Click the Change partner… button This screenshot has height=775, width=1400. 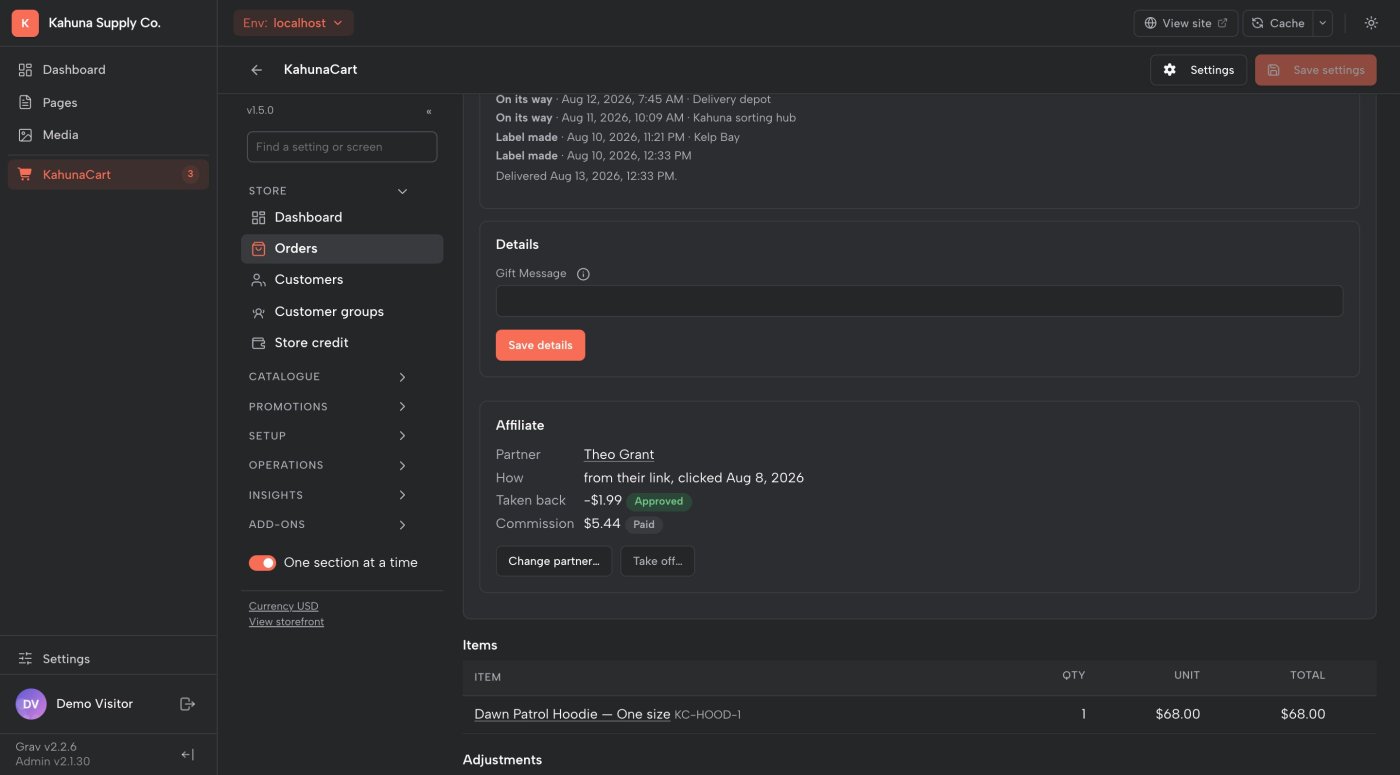(x=554, y=561)
